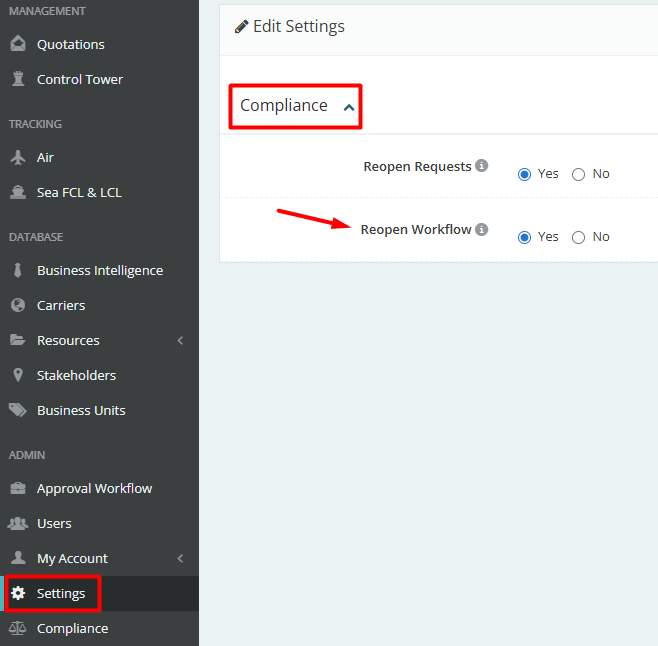This screenshot has width=658, height=646.
Task: Expand the Resources submenu arrow
Action: point(181,340)
